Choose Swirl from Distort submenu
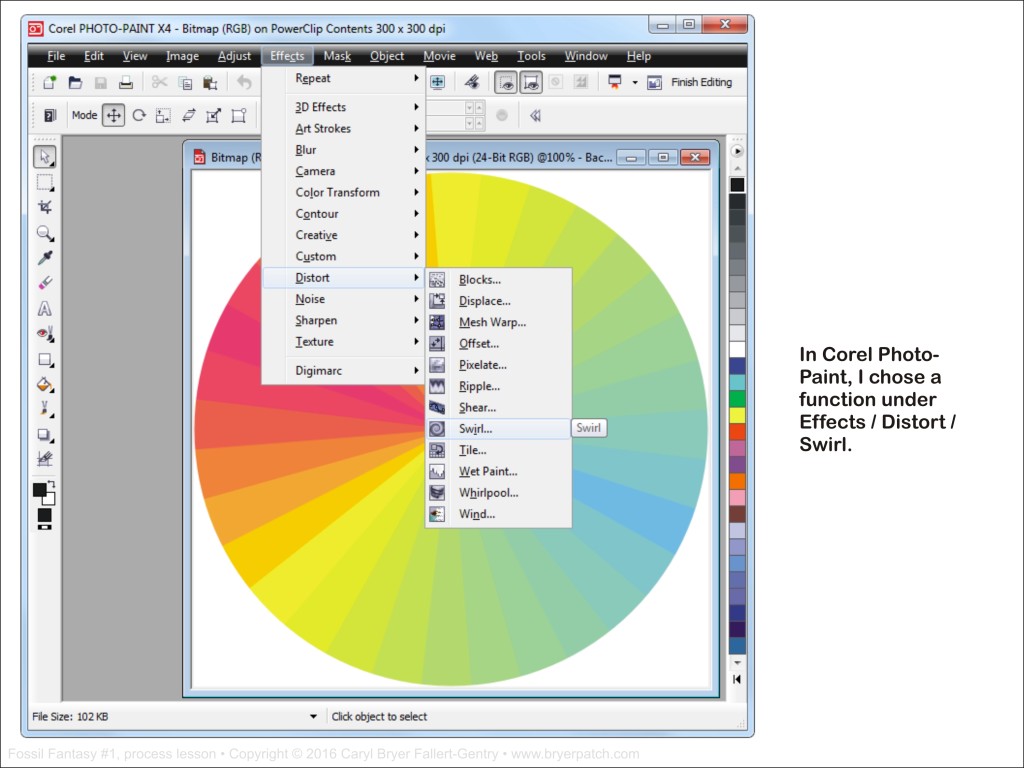This screenshot has width=1024, height=768. (x=476, y=429)
